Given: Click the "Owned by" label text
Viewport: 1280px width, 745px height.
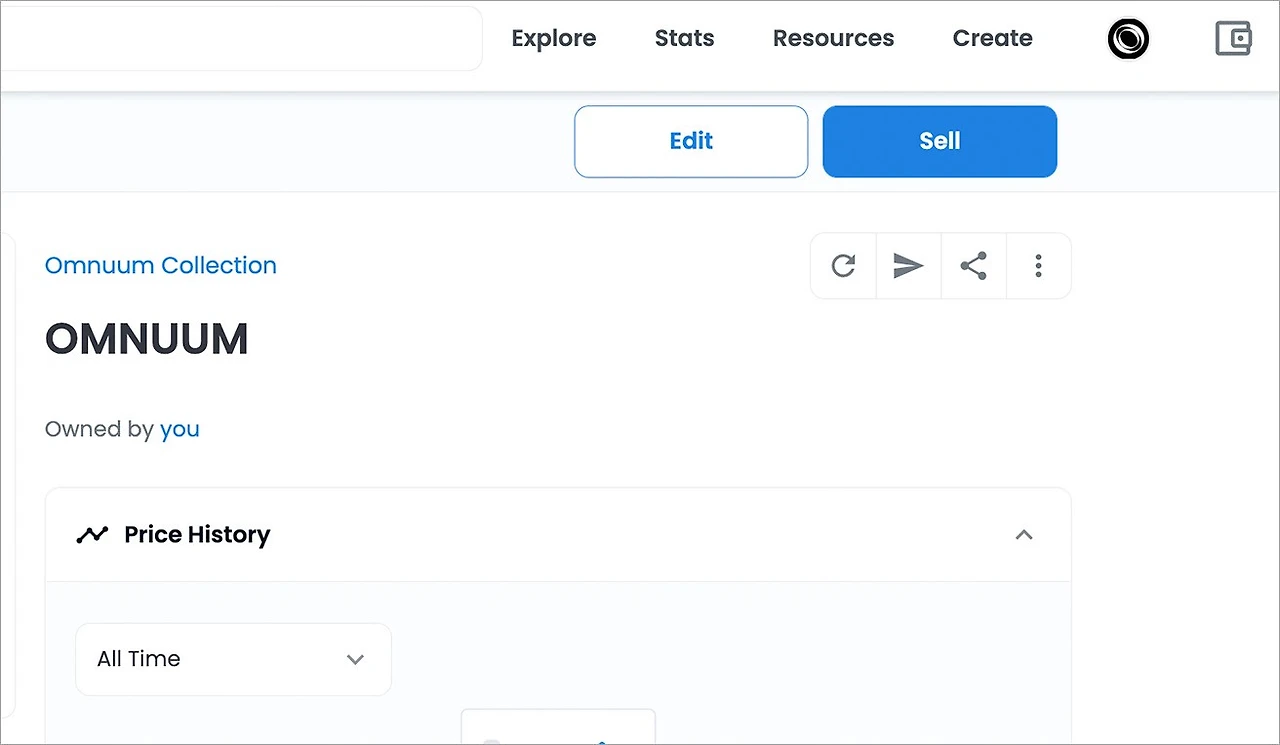Looking at the screenshot, I should coord(99,429).
